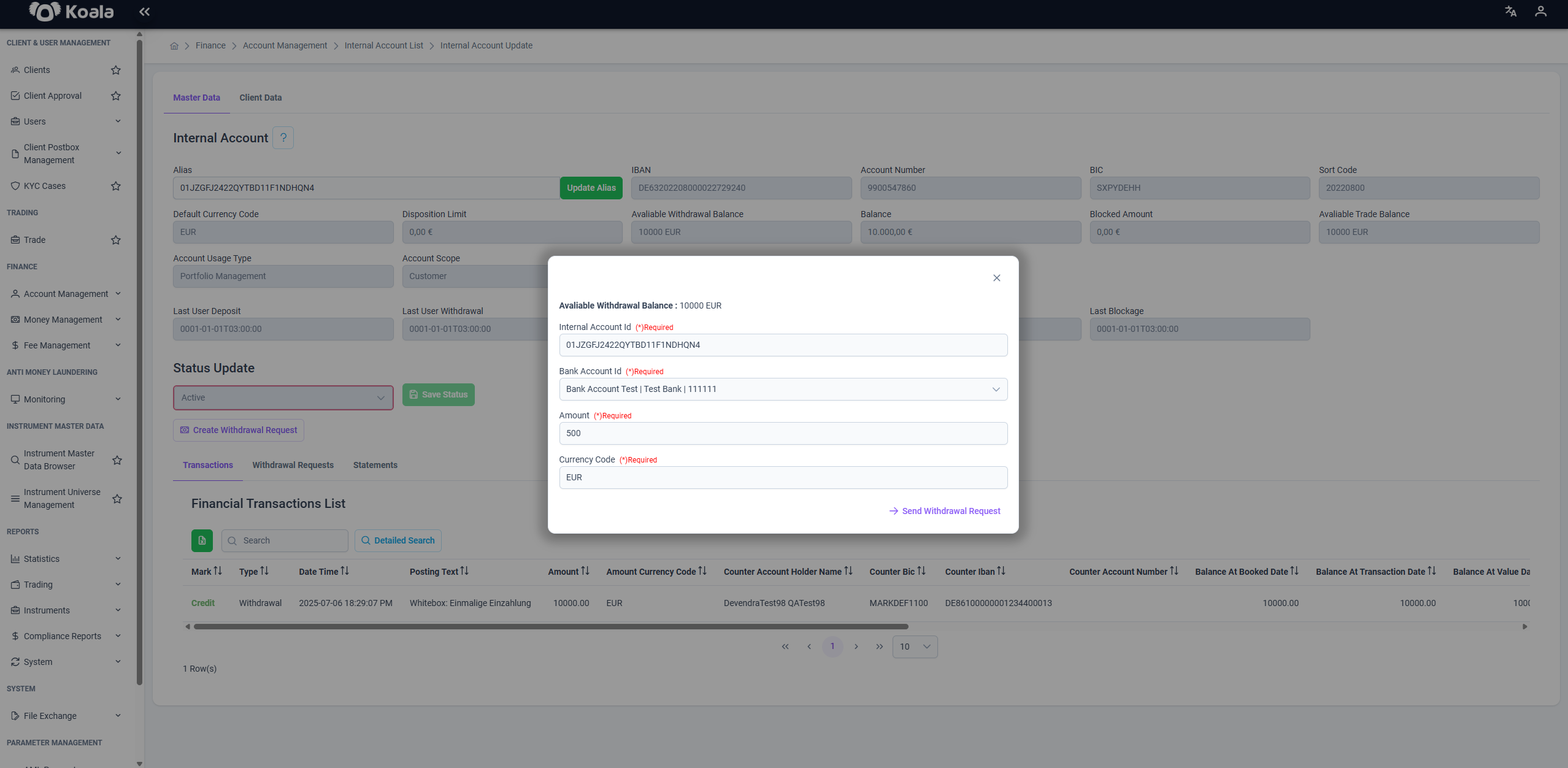
Task: Click the Currency Code field
Action: (x=783, y=477)
